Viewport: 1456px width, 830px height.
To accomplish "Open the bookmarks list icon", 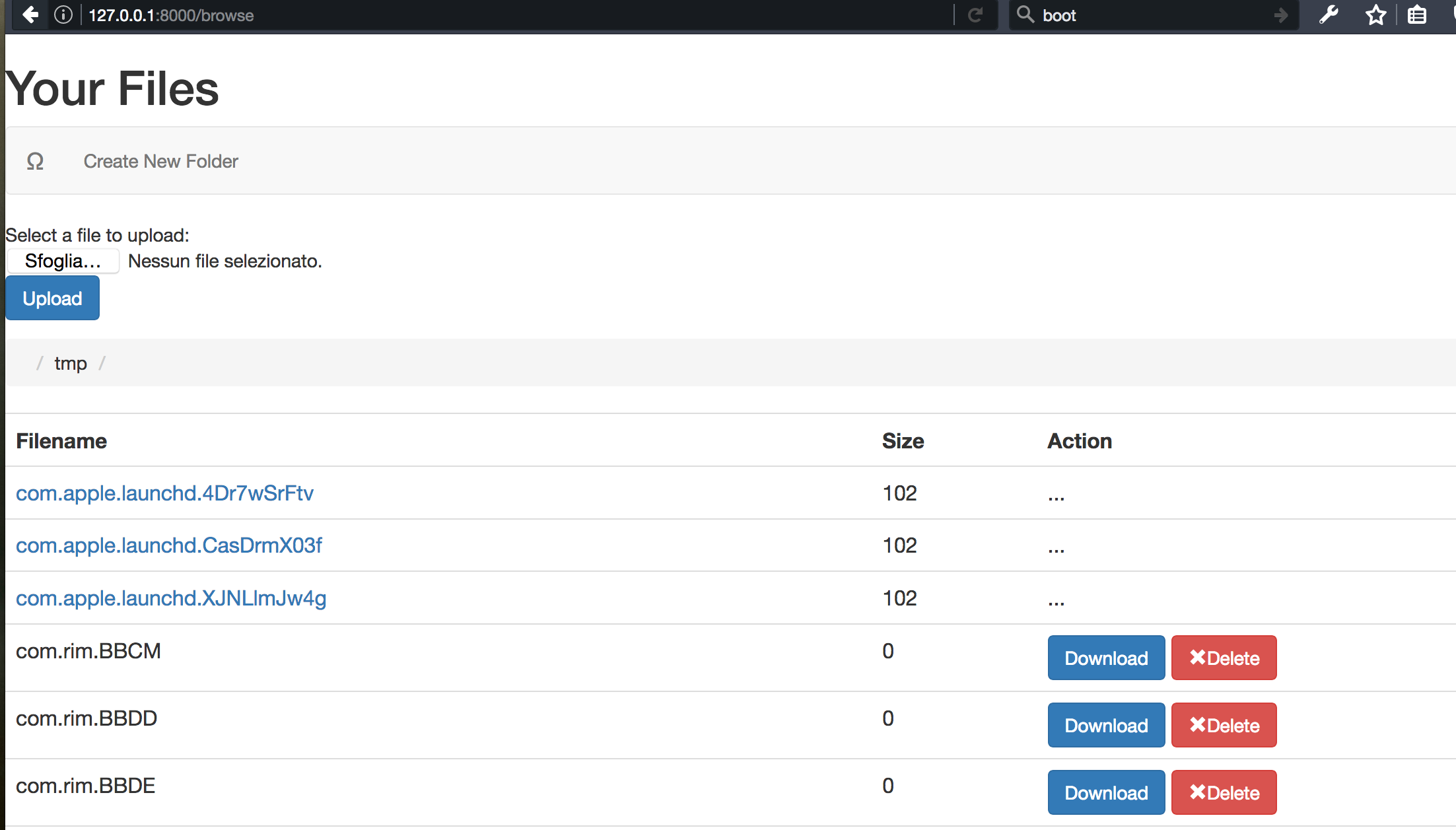I will pyautogui.click(x=1416, y=15).
